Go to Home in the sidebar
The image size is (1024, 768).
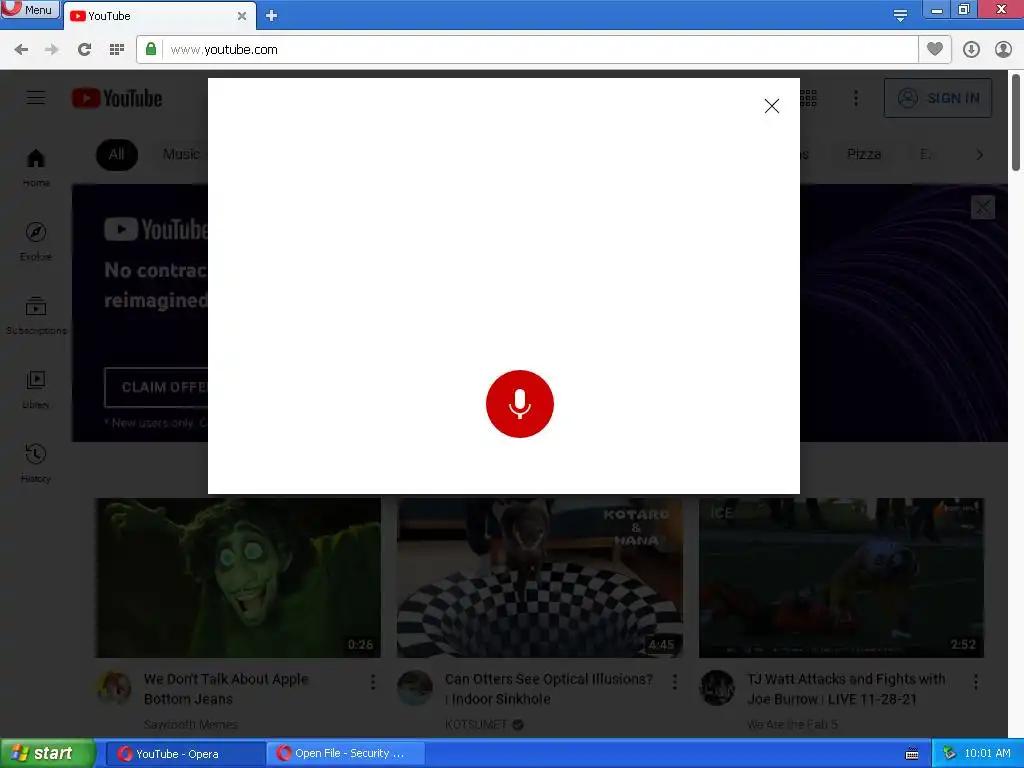point(36,168)
